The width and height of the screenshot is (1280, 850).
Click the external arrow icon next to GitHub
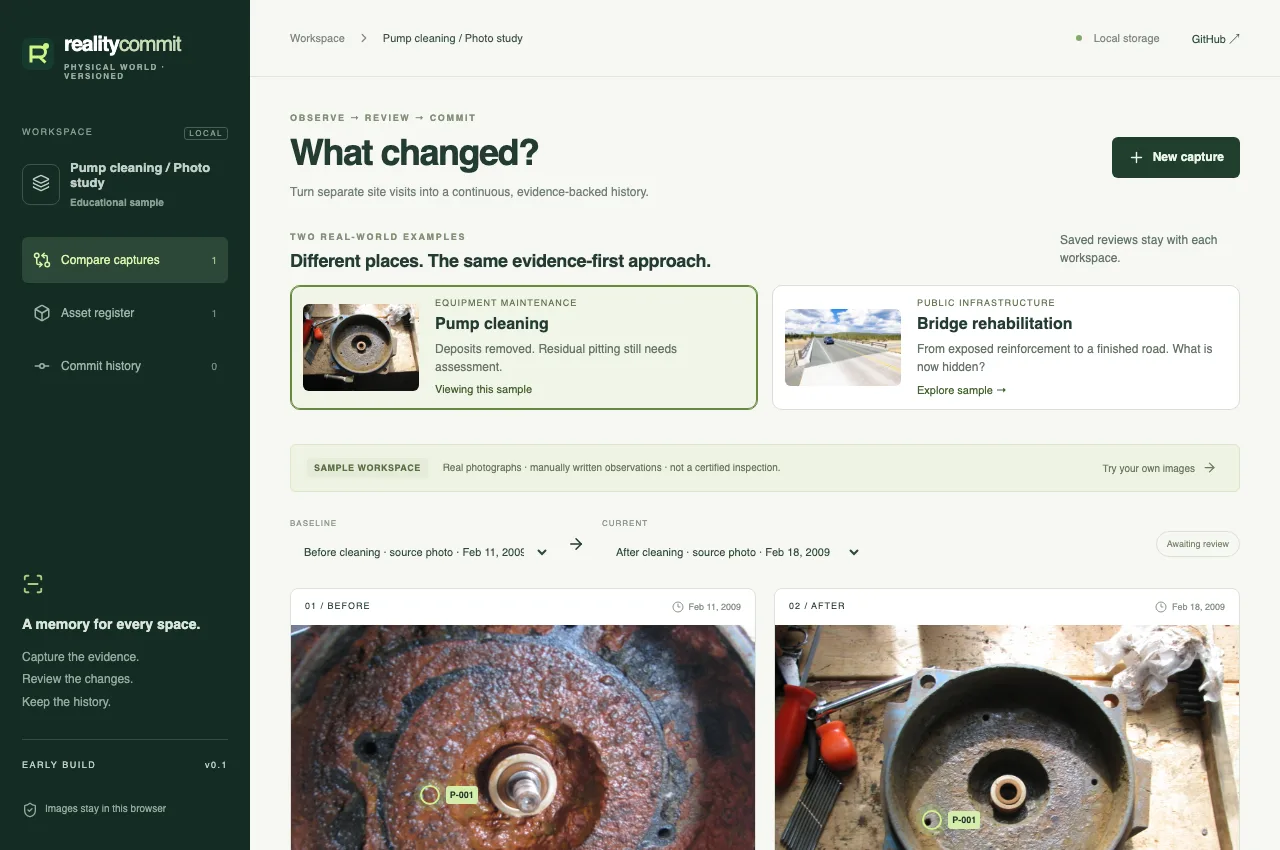point(1235,39)
